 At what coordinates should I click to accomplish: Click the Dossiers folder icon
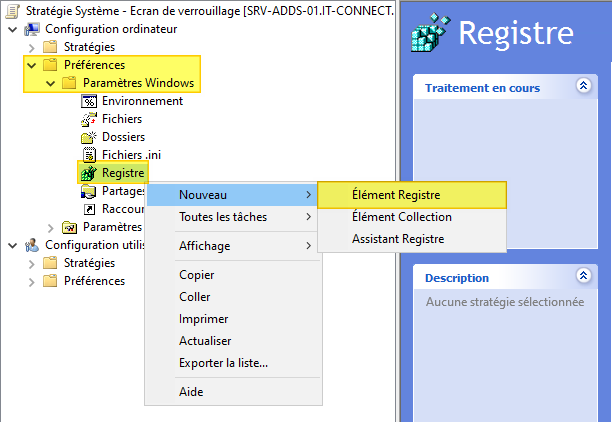pyautogui.click(x=89, y=137)
